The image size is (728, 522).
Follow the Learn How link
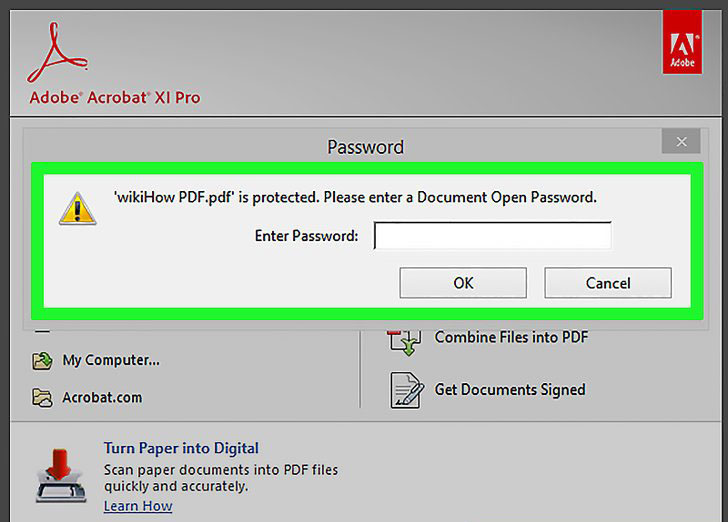138,506
